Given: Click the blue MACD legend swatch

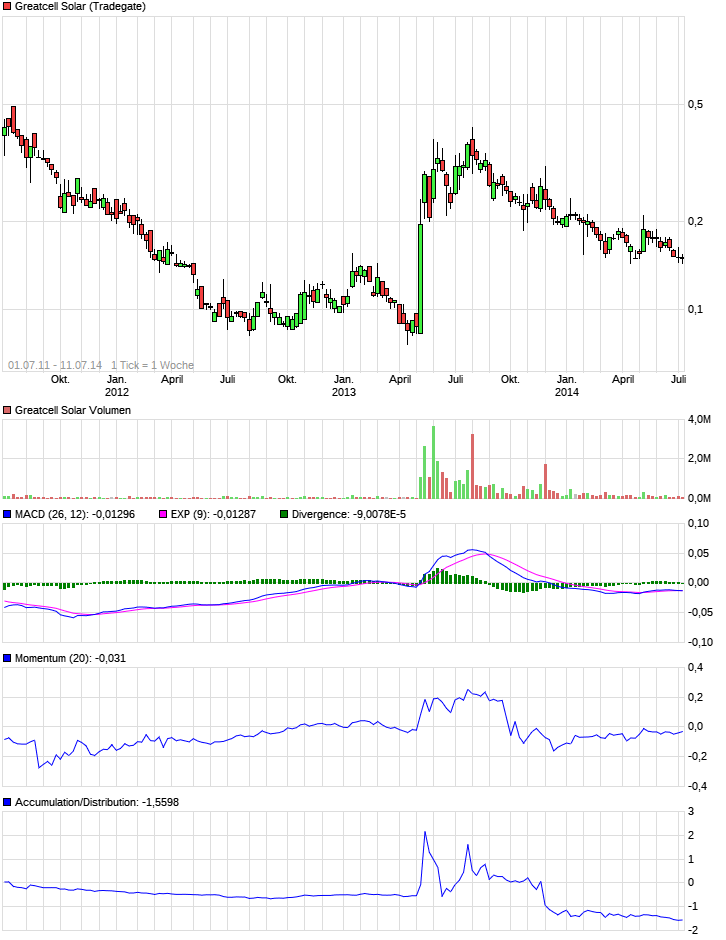Looking at the screenshot, I should (7, 514).
